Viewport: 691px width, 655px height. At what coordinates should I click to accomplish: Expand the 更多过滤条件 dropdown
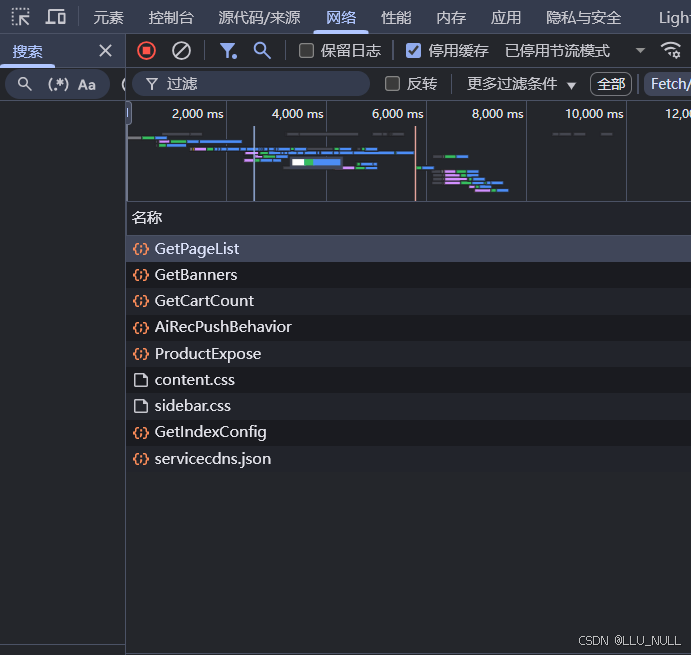point(521,84)
